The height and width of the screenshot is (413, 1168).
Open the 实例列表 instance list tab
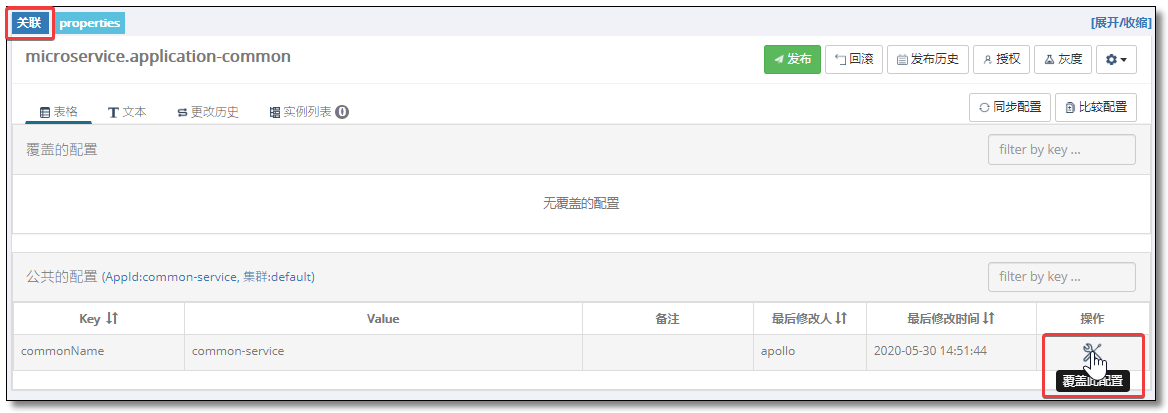(308, 112)
